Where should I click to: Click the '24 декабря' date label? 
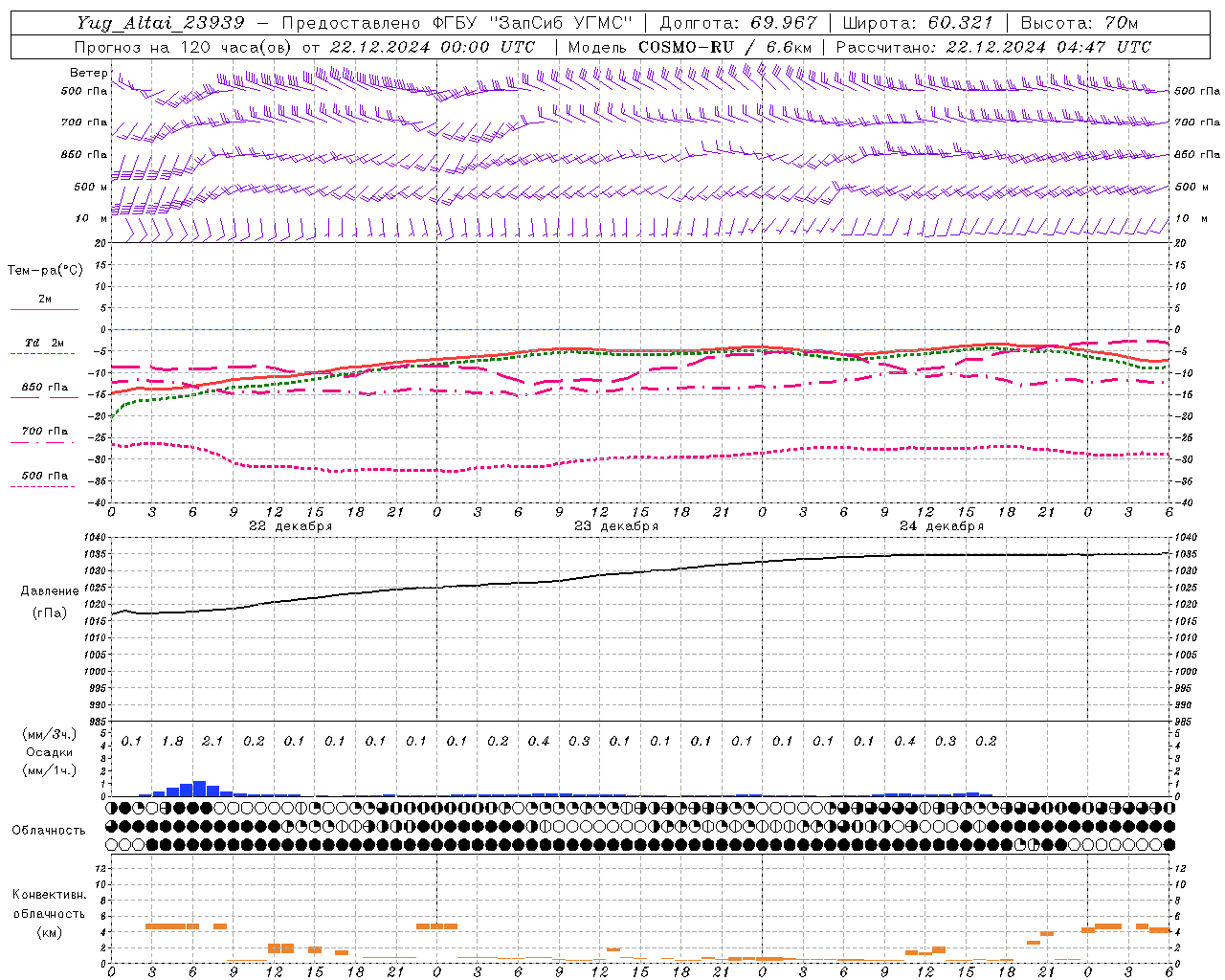pyautogui.click(x=942, y=526)
